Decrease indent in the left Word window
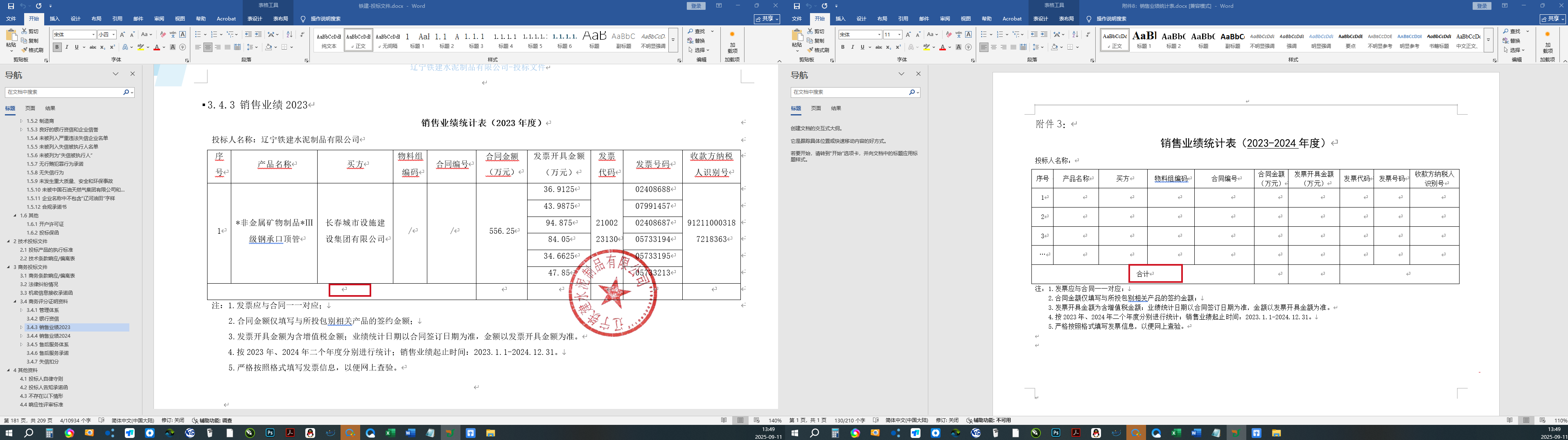 click(x=248, y=35)
